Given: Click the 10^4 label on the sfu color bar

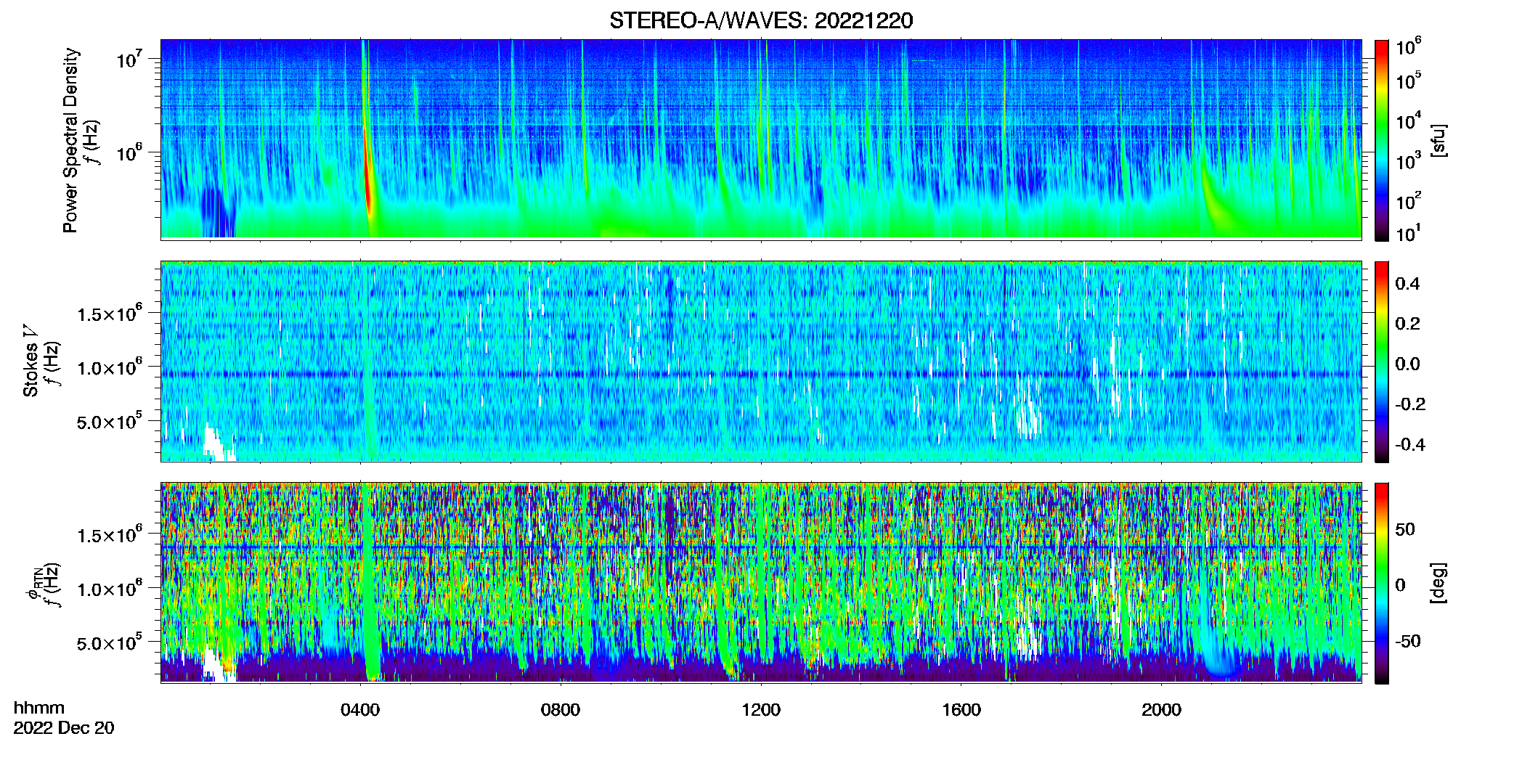Looking at the screenshot, I should [x=1408, y=121].
